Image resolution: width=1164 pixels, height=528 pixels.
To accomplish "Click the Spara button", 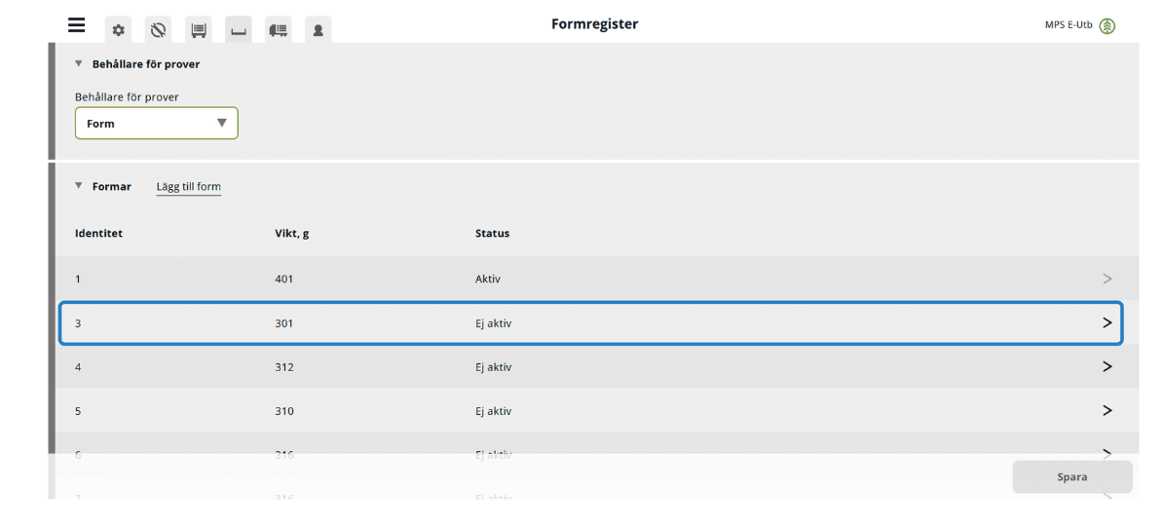I will click(1072, 477).
